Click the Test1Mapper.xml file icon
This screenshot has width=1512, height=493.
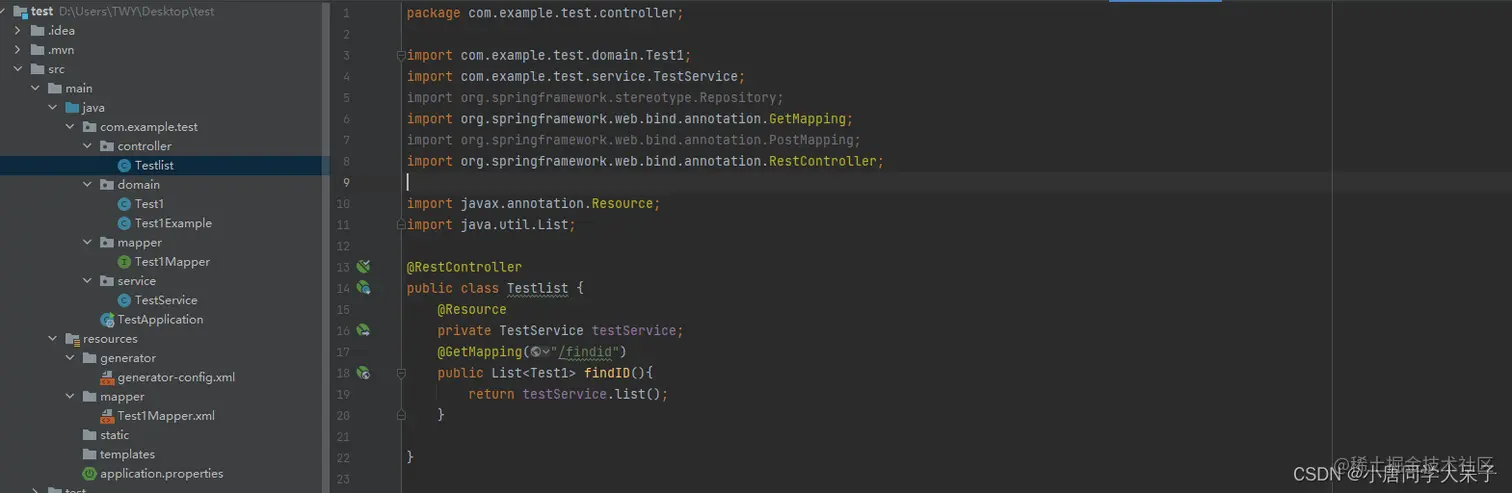coord(107,416)
